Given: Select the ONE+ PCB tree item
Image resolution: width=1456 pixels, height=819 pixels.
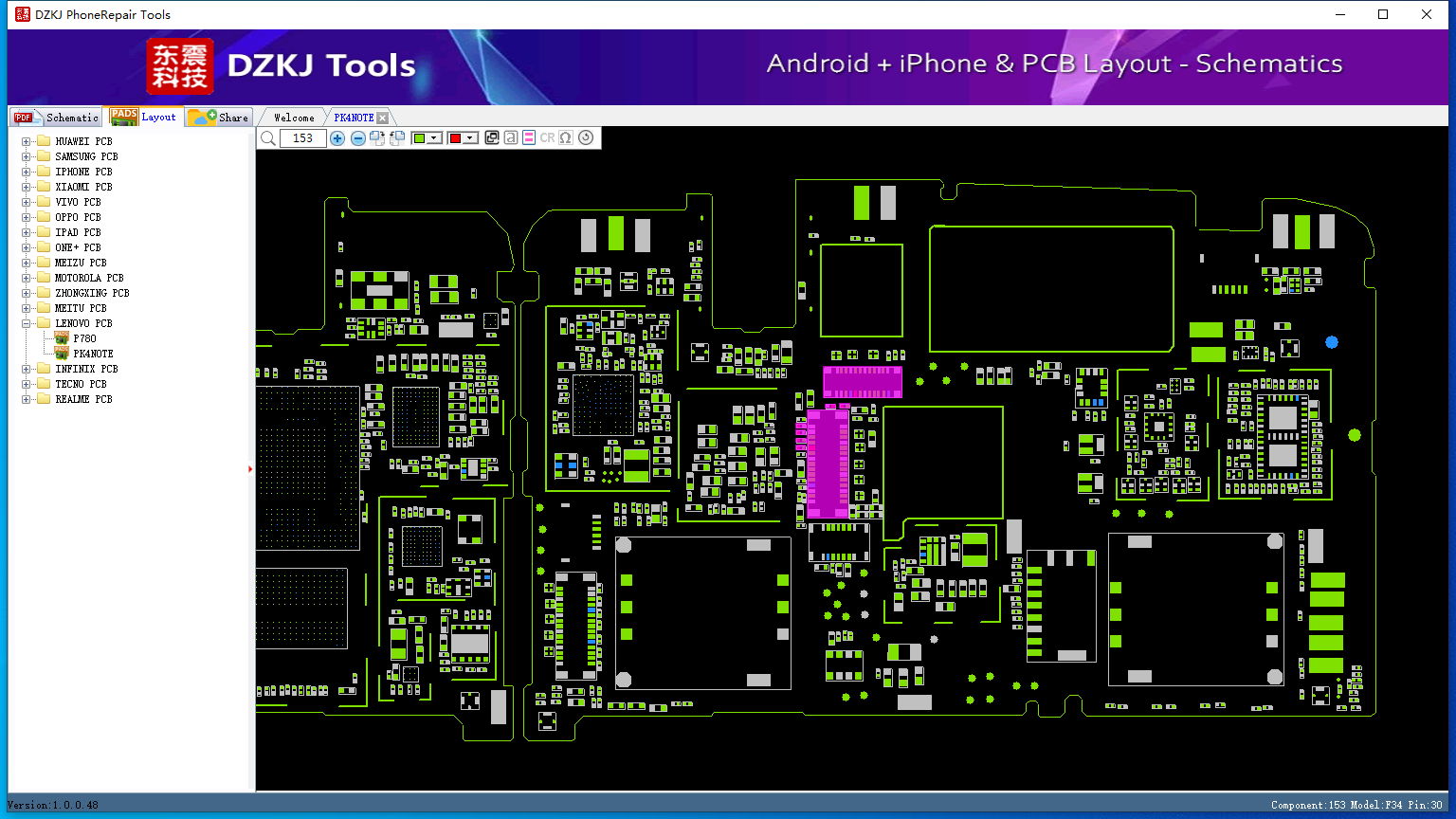Looking at the screenshot, I should [78, 247].
